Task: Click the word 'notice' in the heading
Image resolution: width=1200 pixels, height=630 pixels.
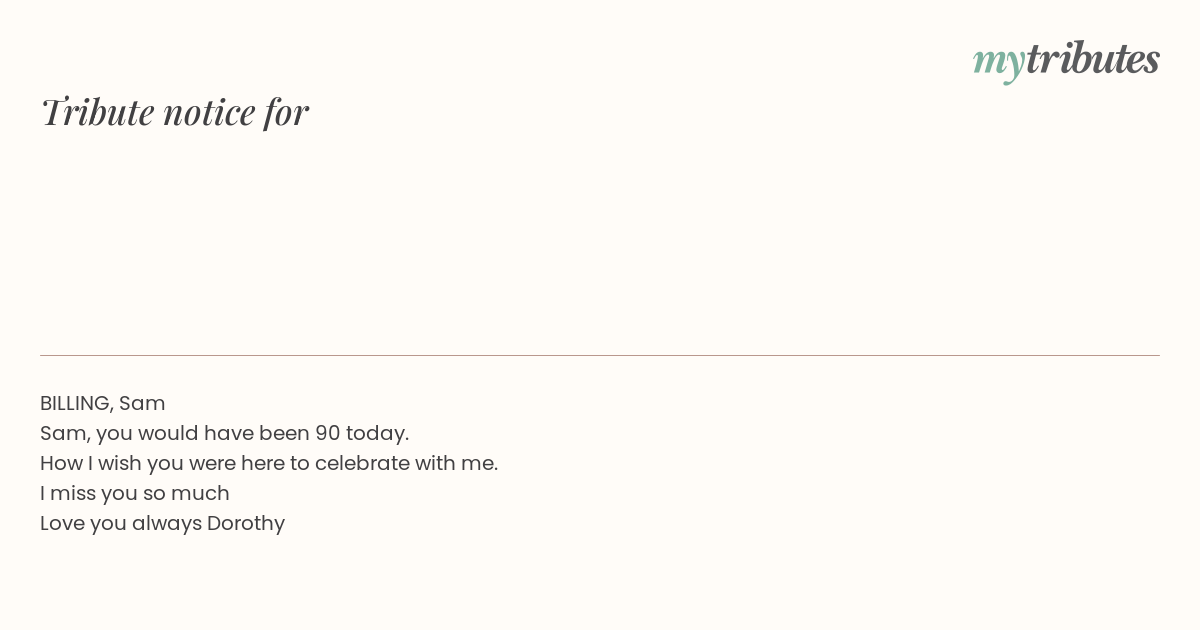Action: pyautogui.click(x=210, y=113)
